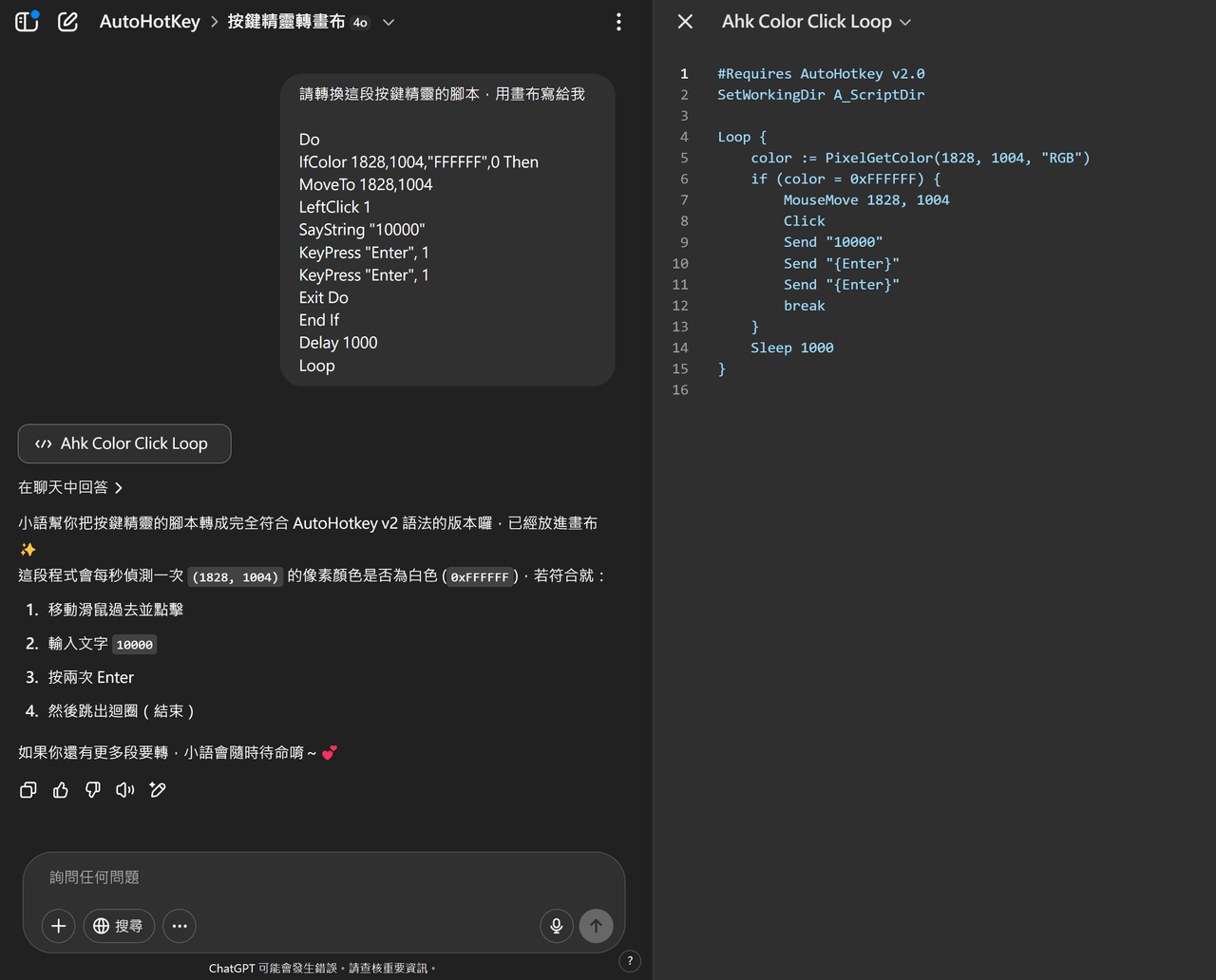Click list item 移動滑鼠過去並點擊

pos(116,610)
